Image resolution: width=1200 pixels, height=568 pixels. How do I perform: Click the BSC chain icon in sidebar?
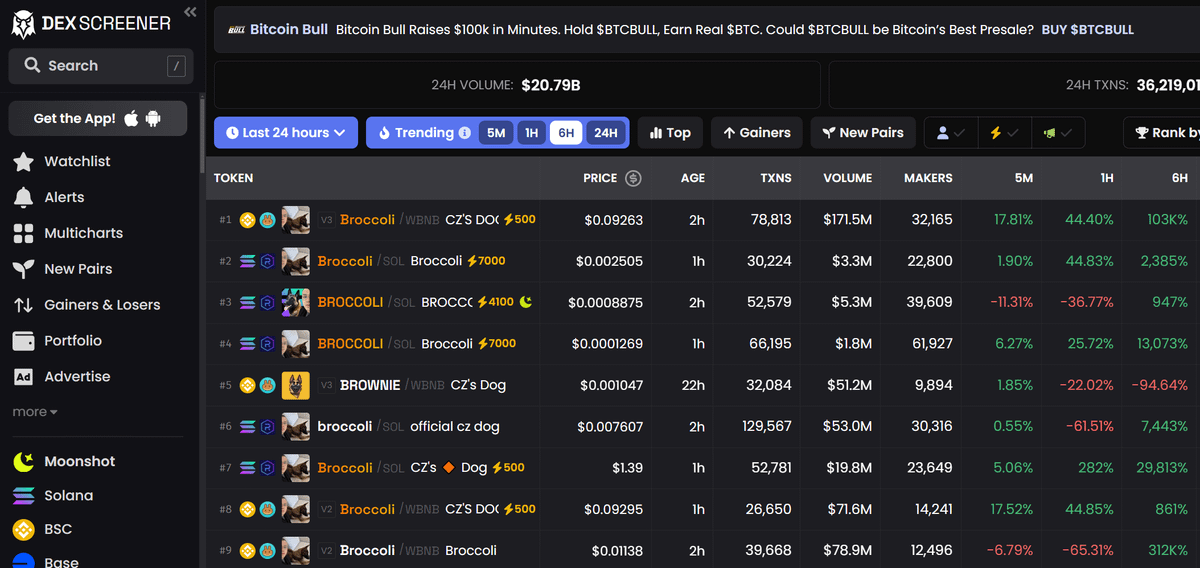[23, 529]
